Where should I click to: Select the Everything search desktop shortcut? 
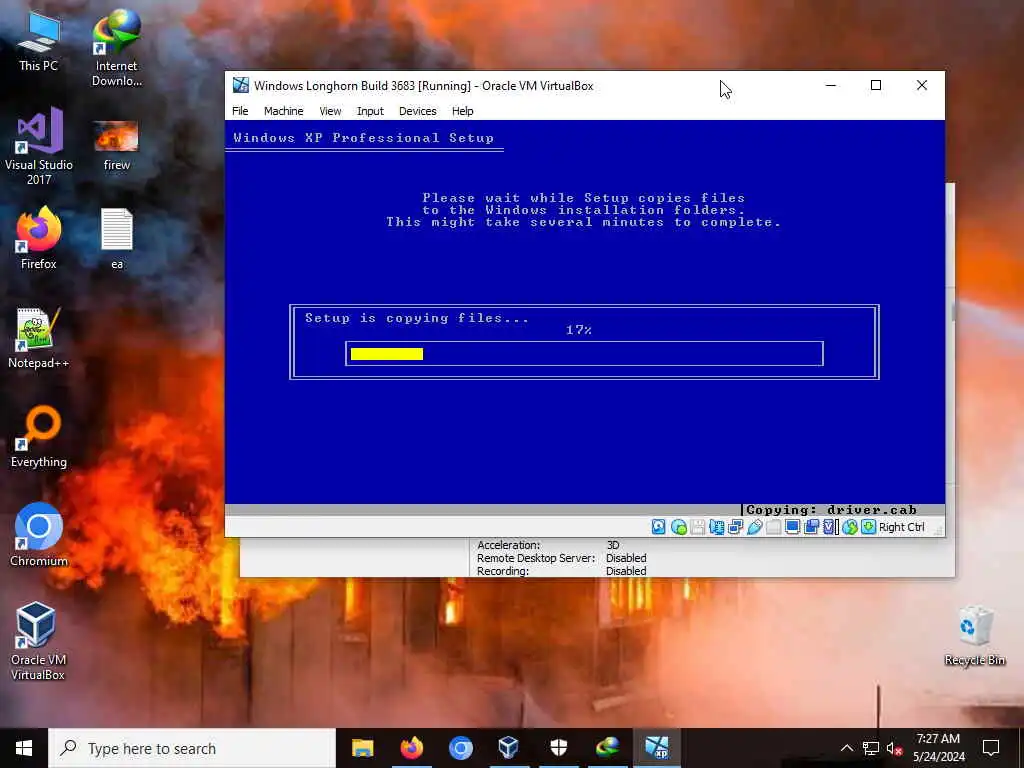[x=39, y=436]
